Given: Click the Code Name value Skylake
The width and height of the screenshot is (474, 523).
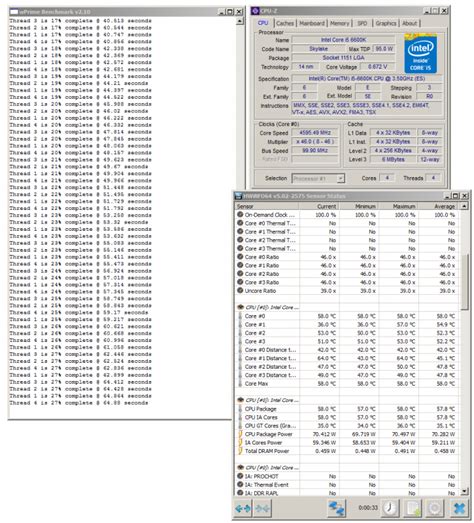Looking at the screenshot, I should [318, 49].
